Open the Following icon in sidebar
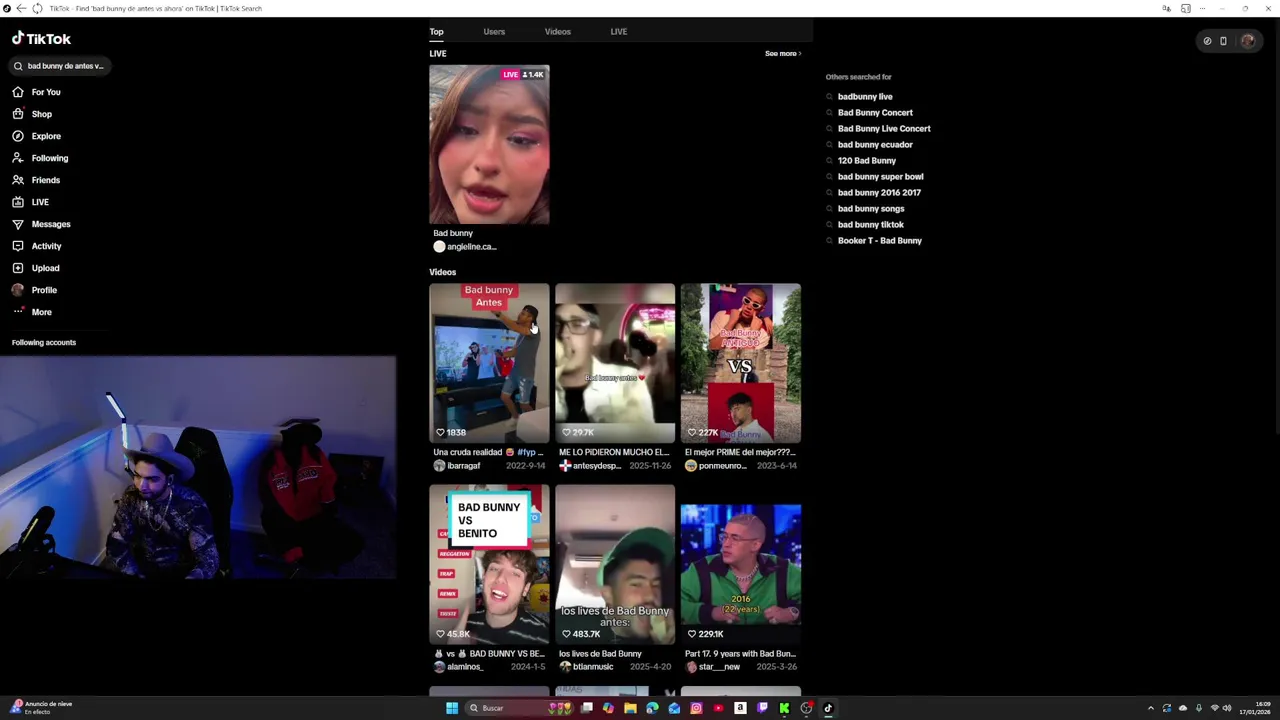Image resolution: width=1280 pixels, height=720 pixels. 18,158
